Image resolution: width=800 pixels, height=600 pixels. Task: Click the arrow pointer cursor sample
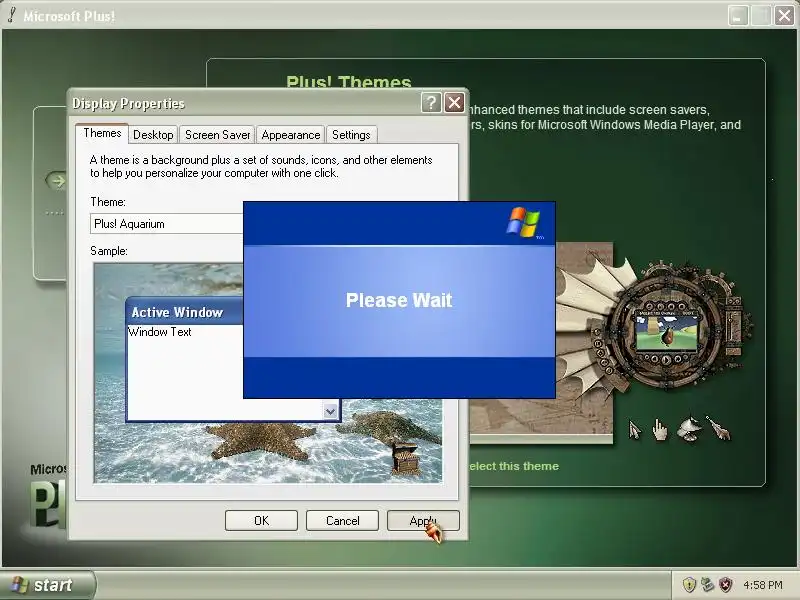(634, 430)
